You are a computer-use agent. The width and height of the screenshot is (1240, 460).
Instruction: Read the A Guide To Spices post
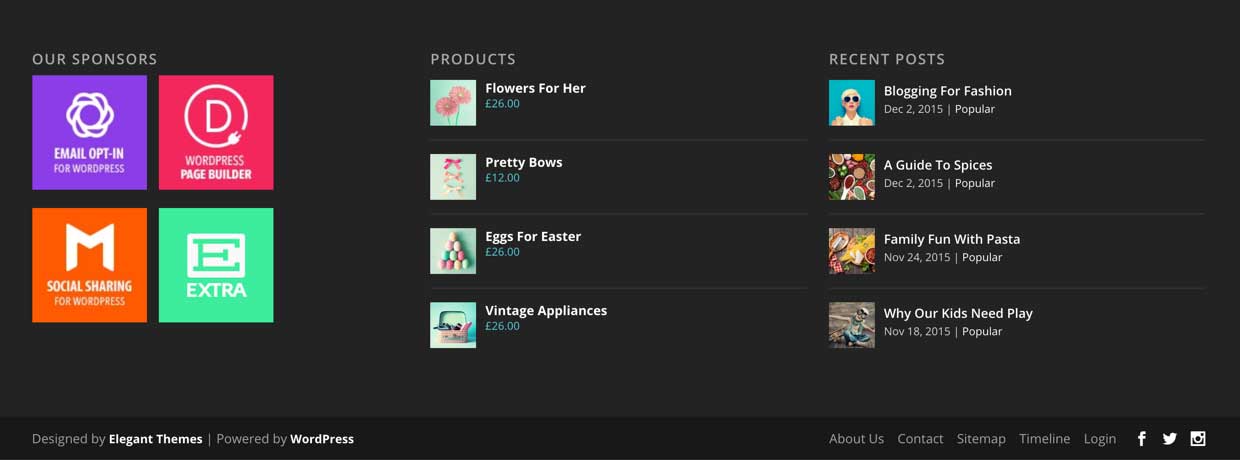[938, 165]
